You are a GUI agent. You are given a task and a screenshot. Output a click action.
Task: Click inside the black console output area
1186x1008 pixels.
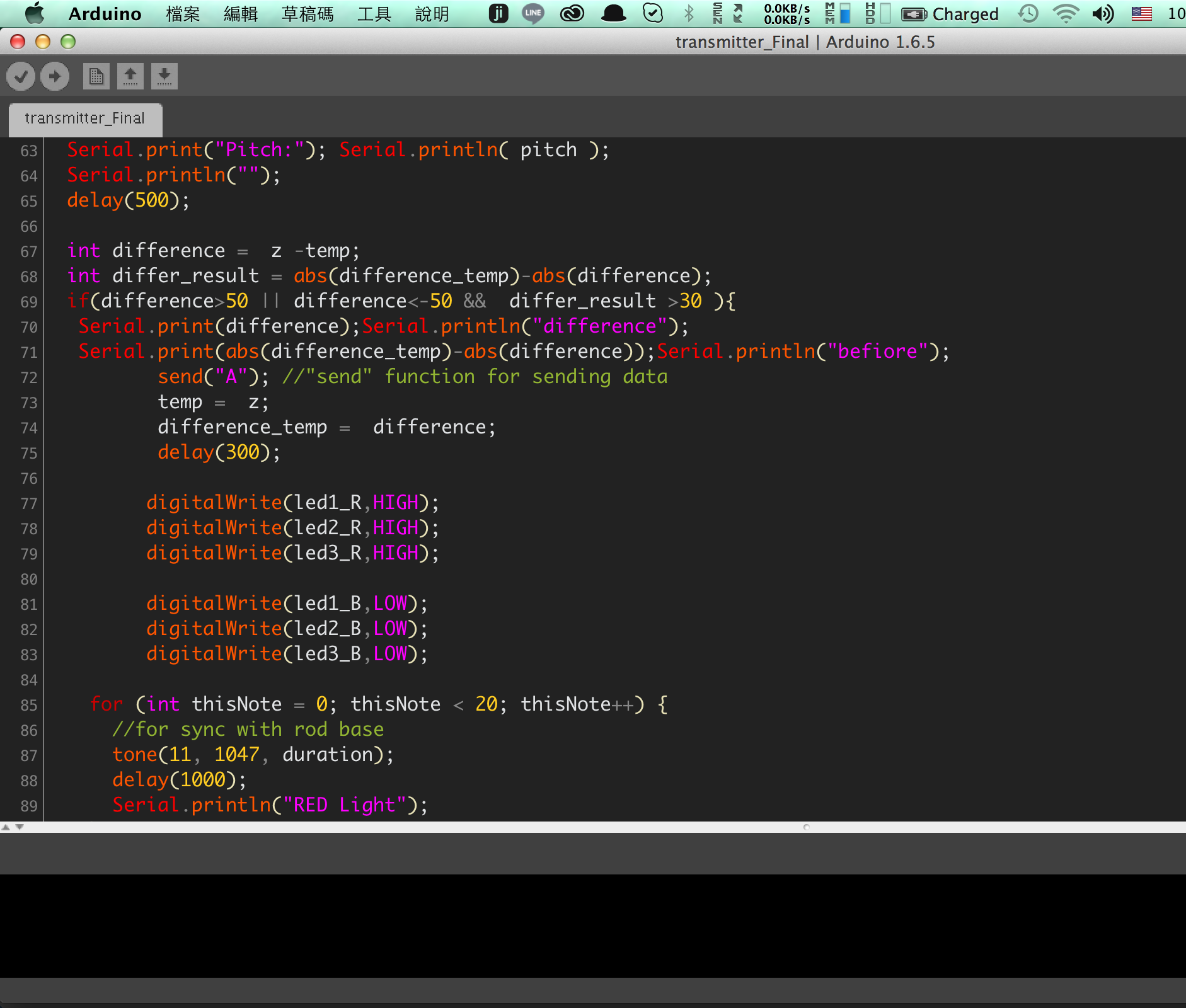click(593, 925)
